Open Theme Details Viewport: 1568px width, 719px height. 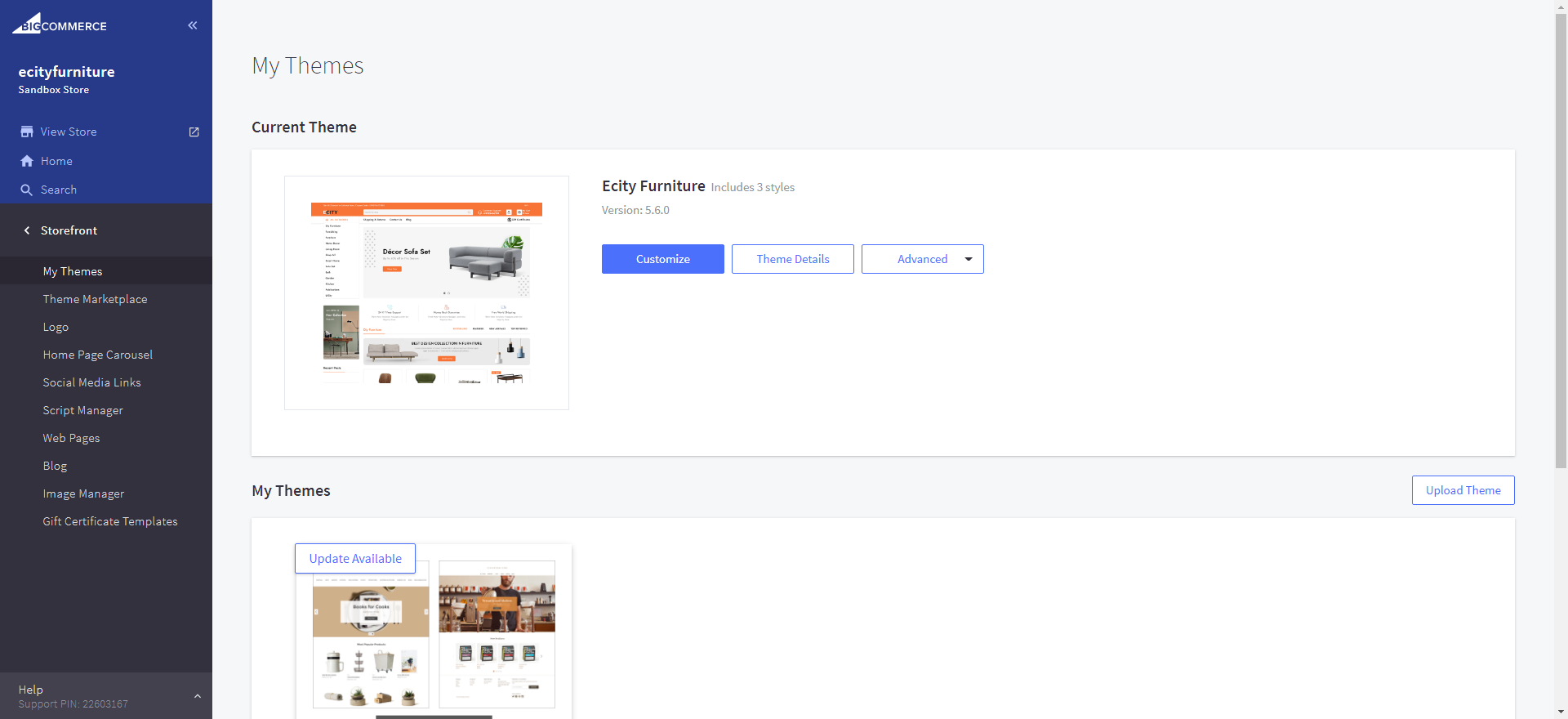[x=792, y=259]
